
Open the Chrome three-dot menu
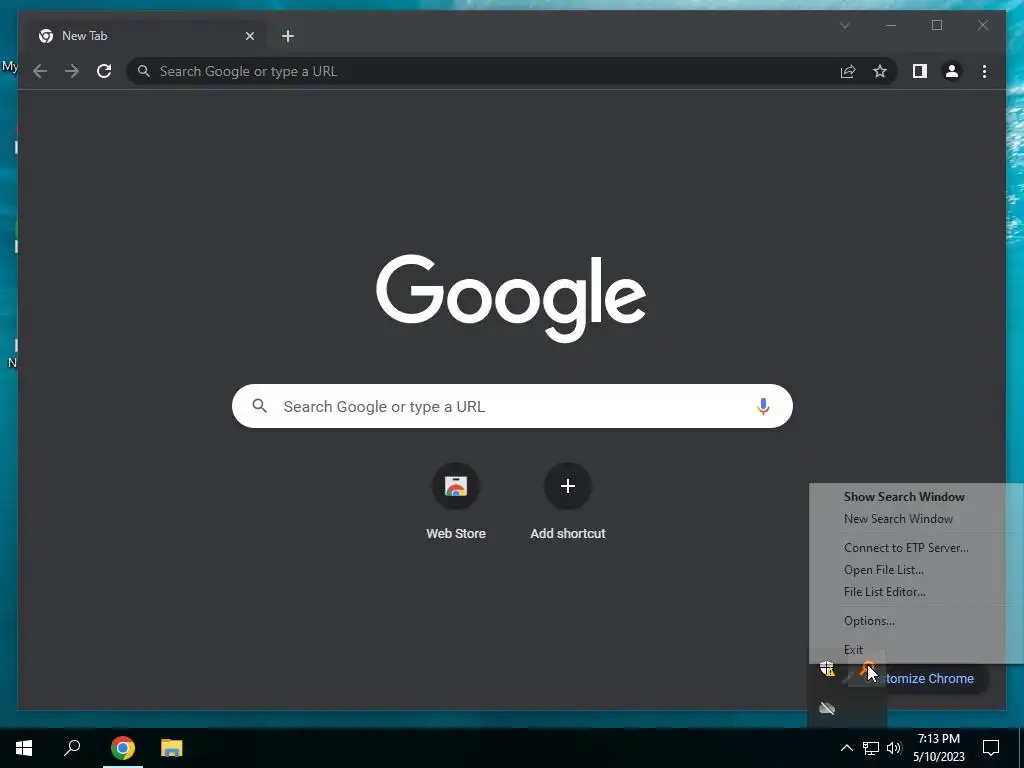[x=984, y=71]
